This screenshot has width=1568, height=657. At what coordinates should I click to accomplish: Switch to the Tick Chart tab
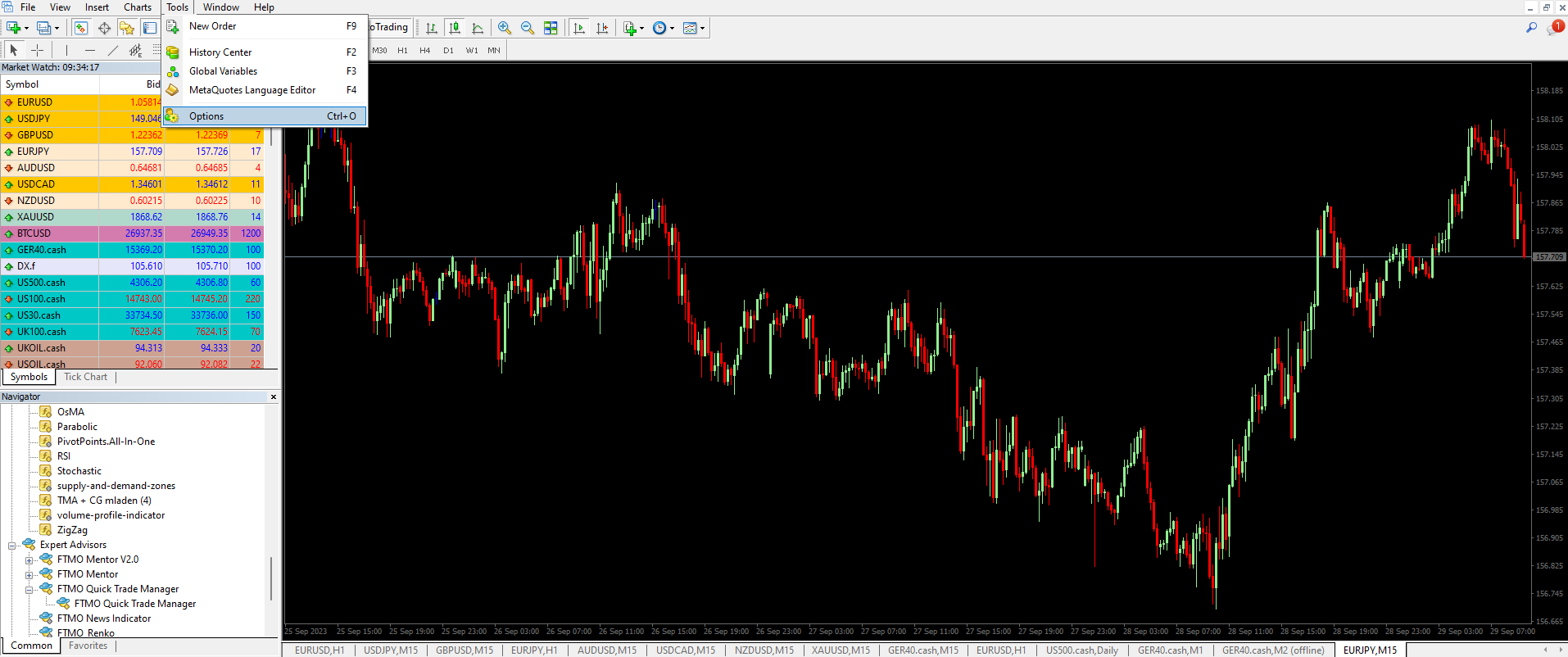pos(85,377)
